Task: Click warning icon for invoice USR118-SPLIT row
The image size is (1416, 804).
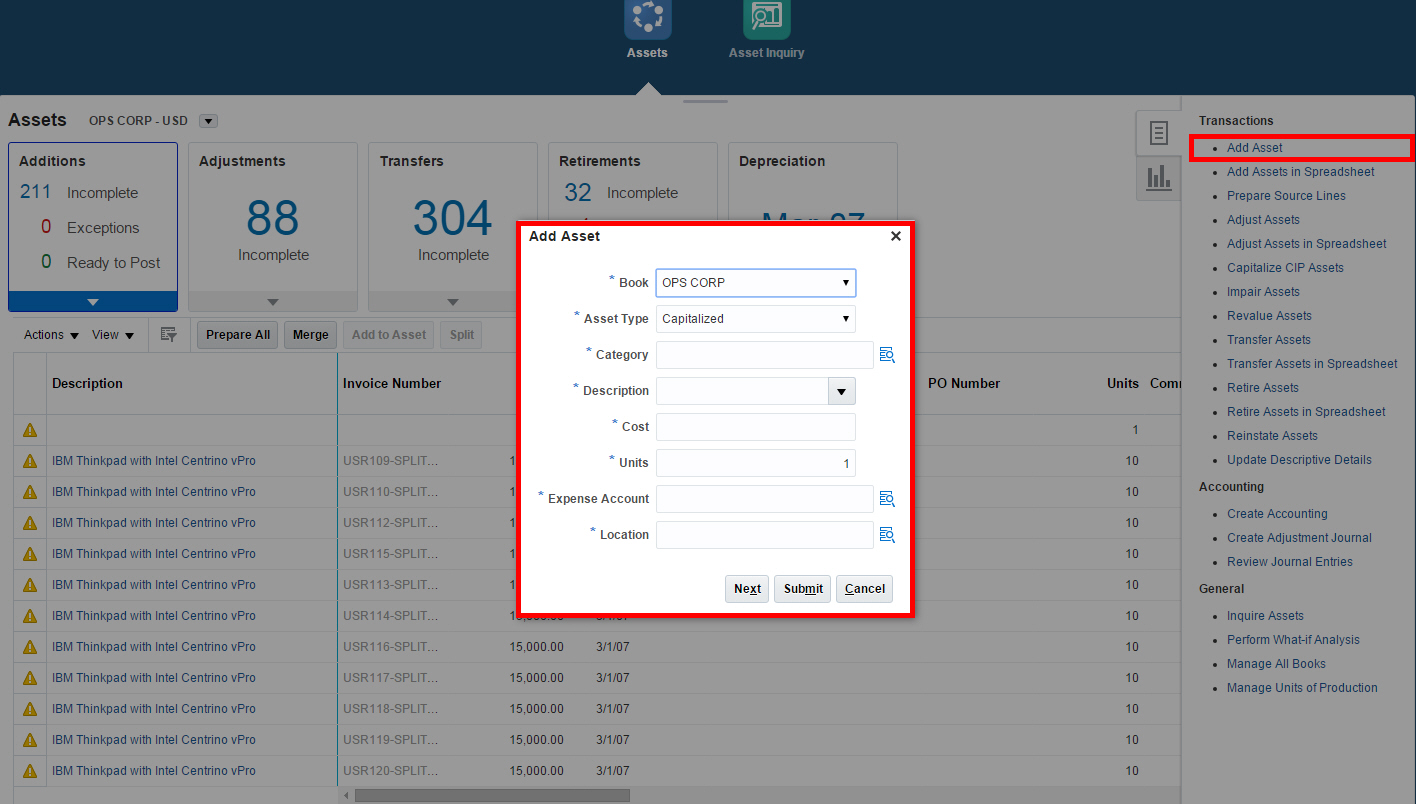Action: tap(30, 709)
